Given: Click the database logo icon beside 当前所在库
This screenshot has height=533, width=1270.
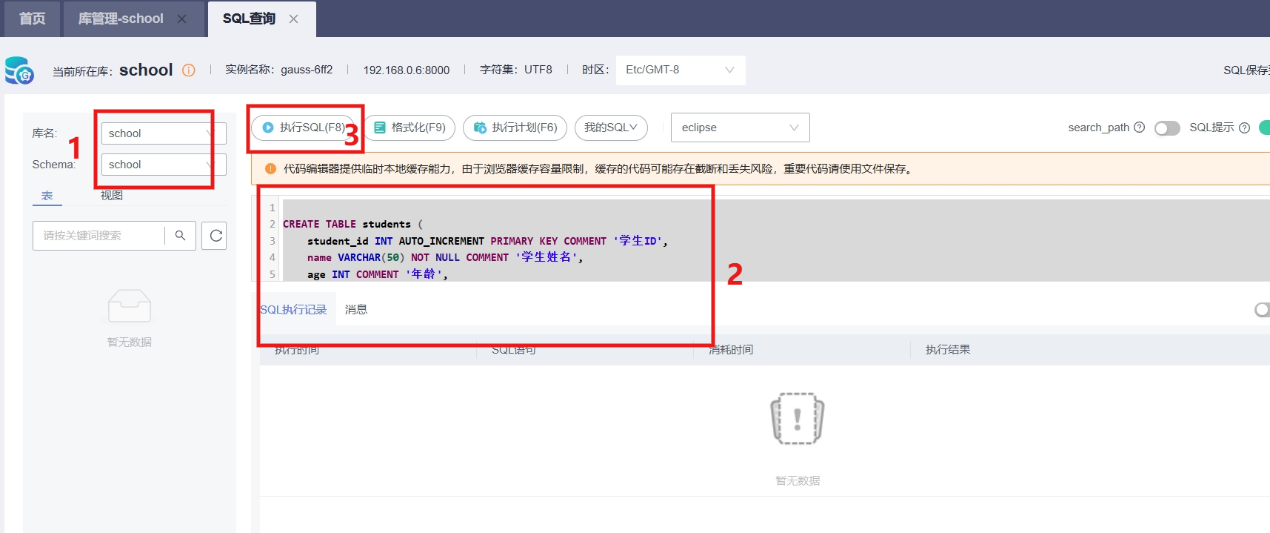Looking at the screenshot, I should 19,70.
